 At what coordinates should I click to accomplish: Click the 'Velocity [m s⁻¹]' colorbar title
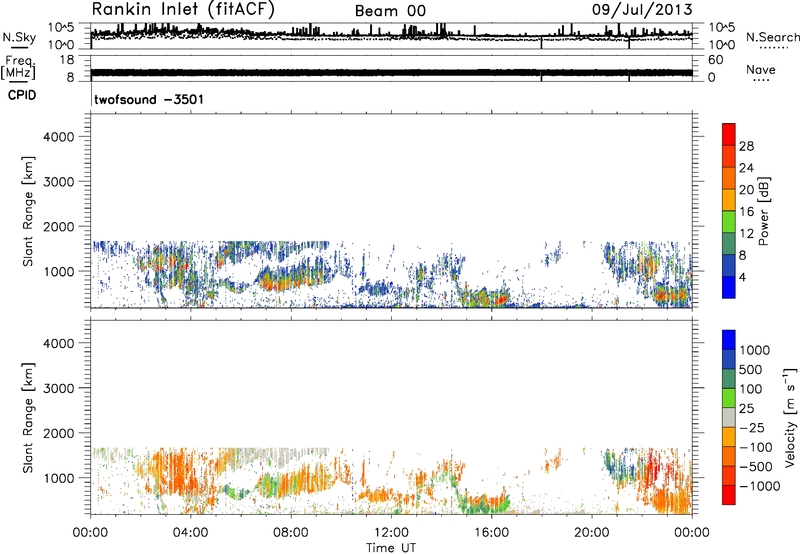pos(791,417)
